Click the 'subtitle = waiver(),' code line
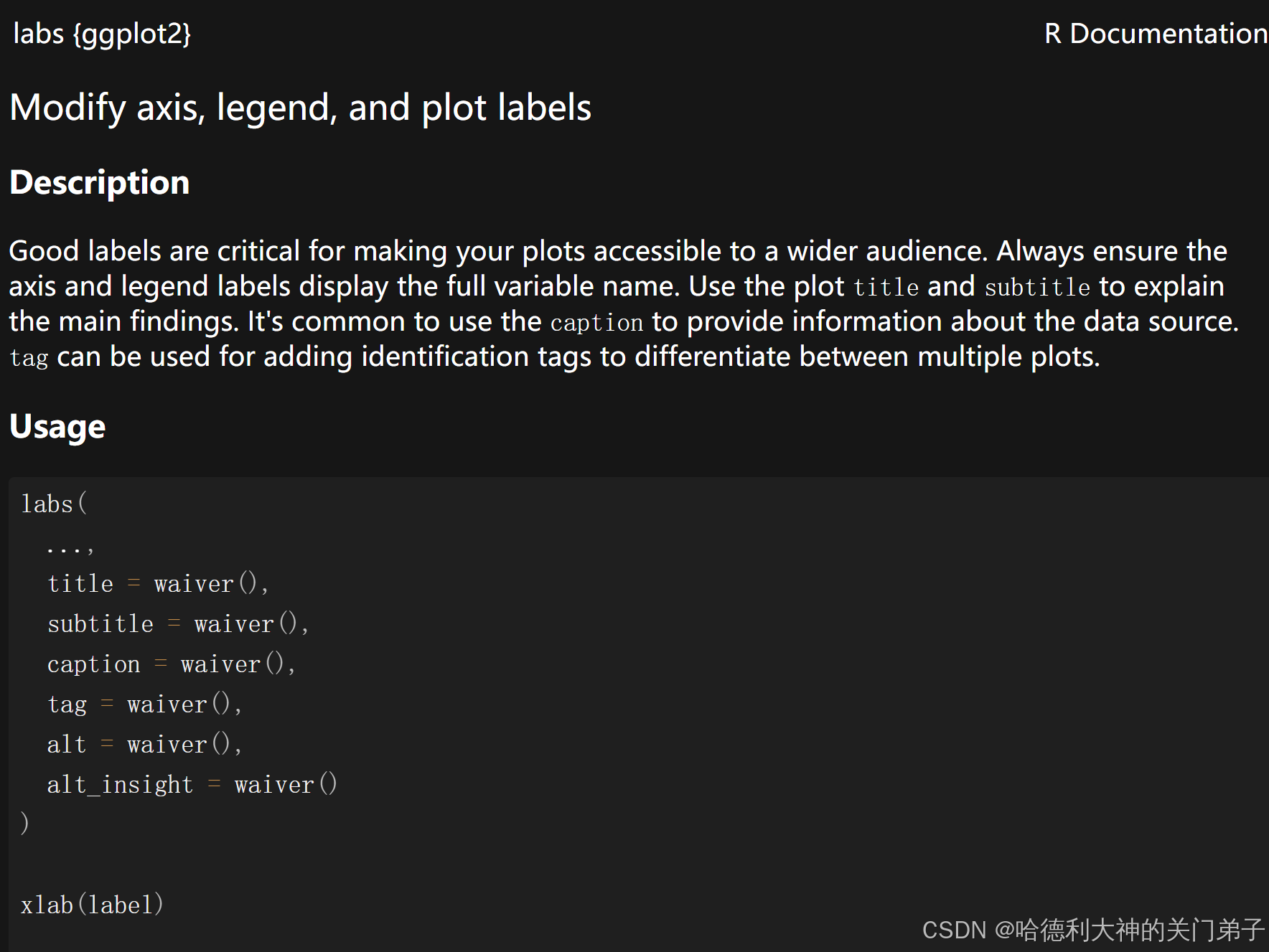This screenshot has width=1269, height=952. click(178, 623)
